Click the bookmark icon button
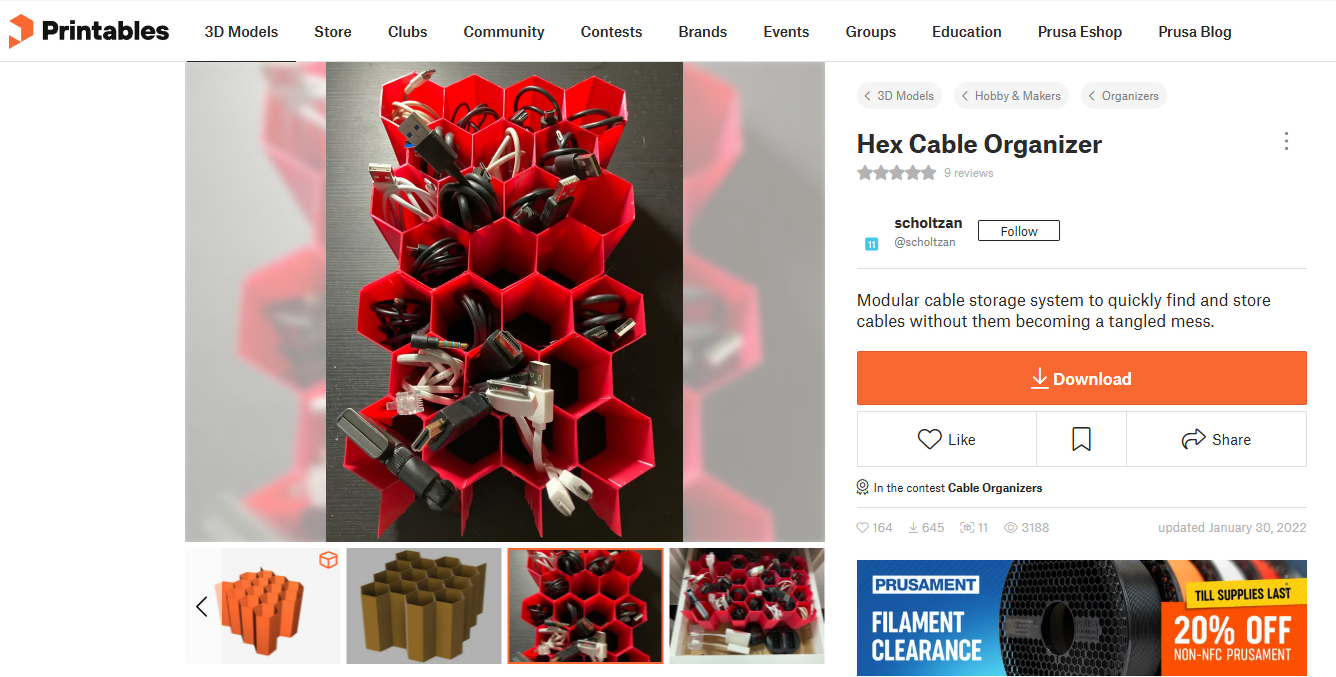 click(1081, 439)
